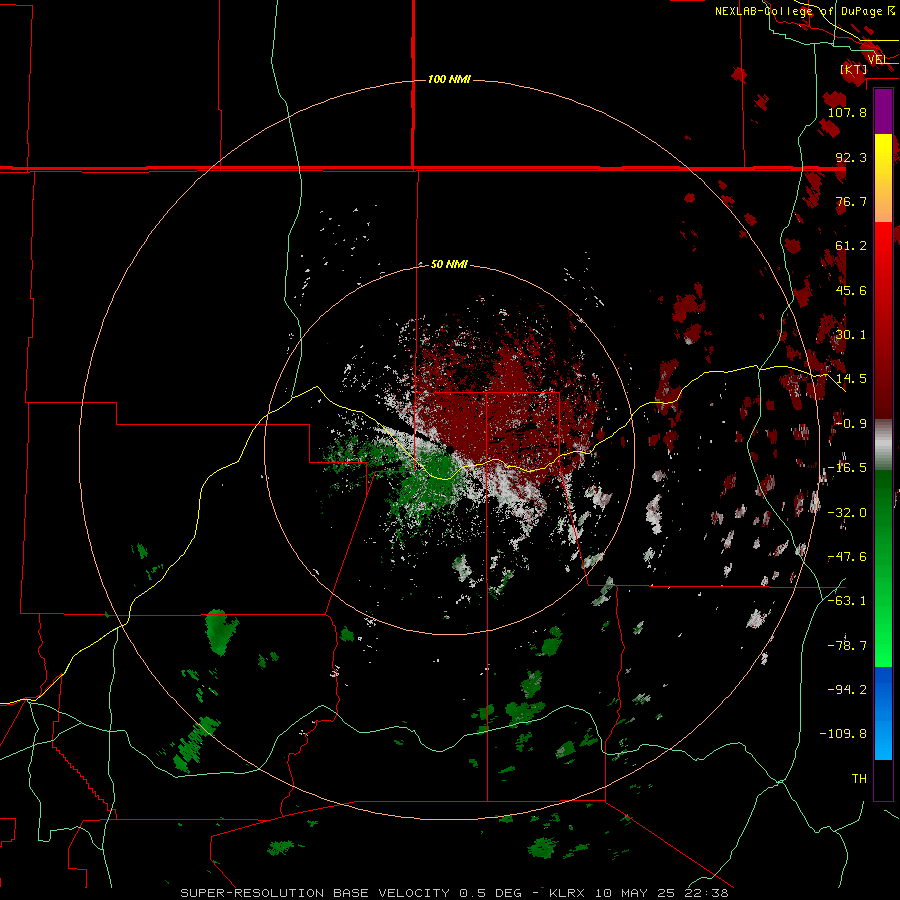
Task: Click the TH label below the scale
Action: tap(859, 779)
